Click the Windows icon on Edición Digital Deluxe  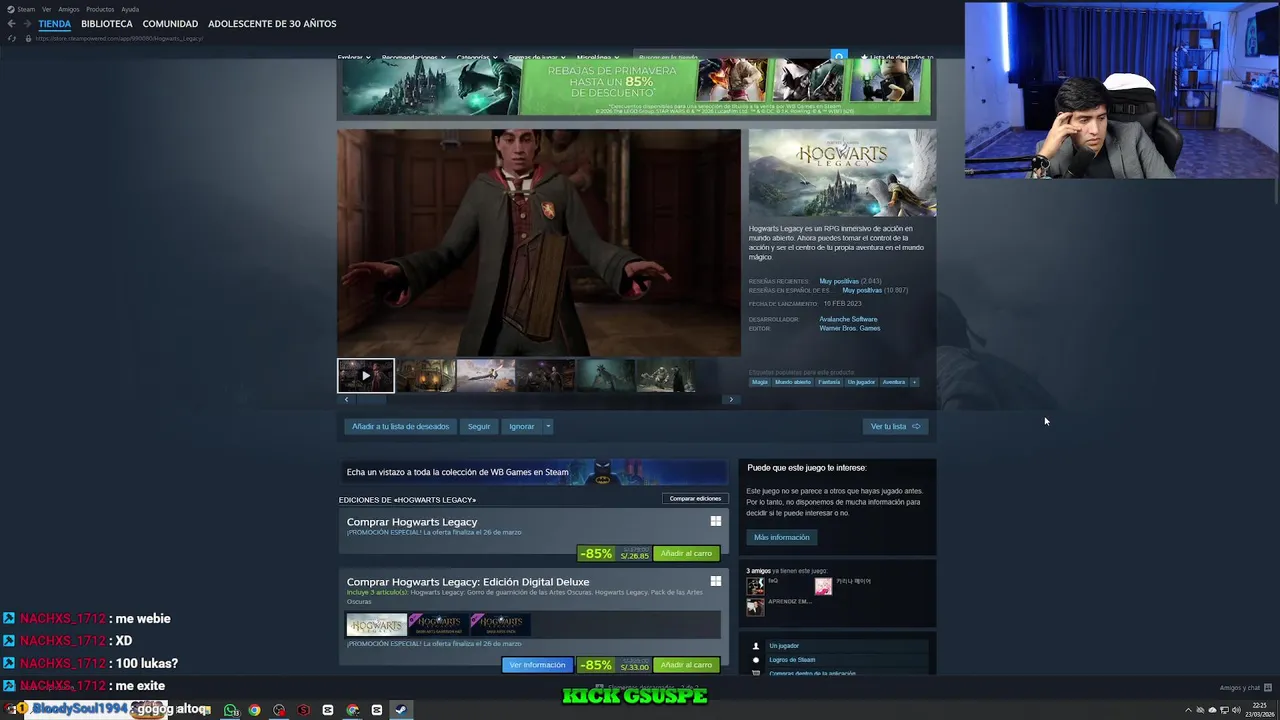pyautogui.click(x=715, y=581)
